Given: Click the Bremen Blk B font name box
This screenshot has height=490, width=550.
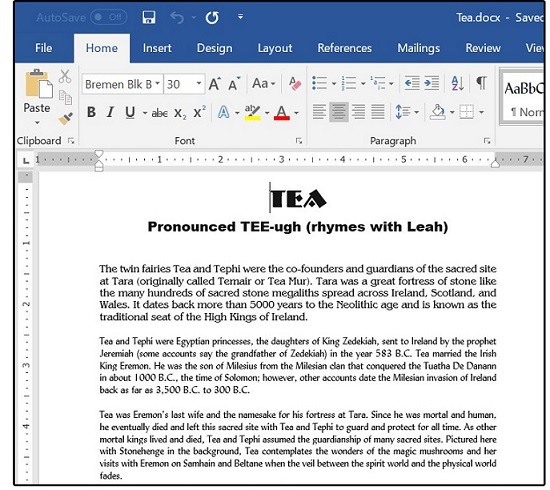Looking at the screenshot, I should pos(119,84).
